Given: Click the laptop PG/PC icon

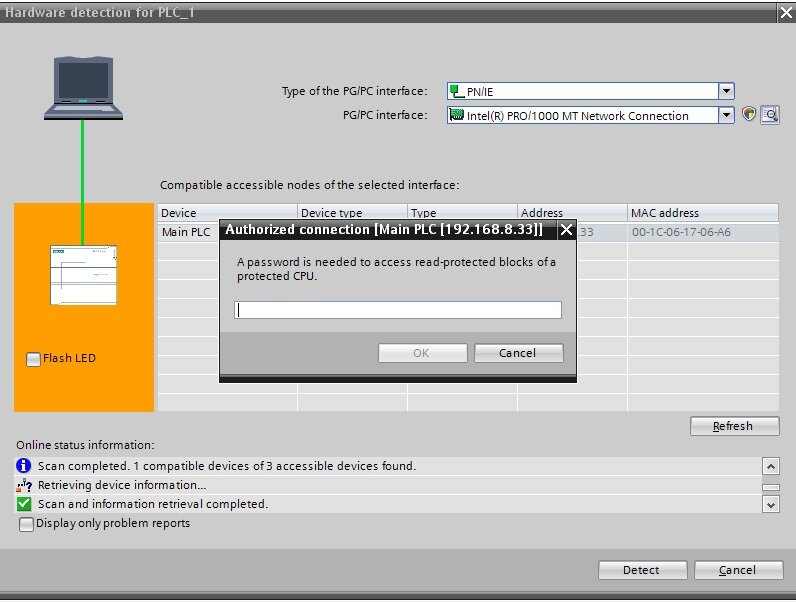Looking at the screenshot, I should coord(83,88).
